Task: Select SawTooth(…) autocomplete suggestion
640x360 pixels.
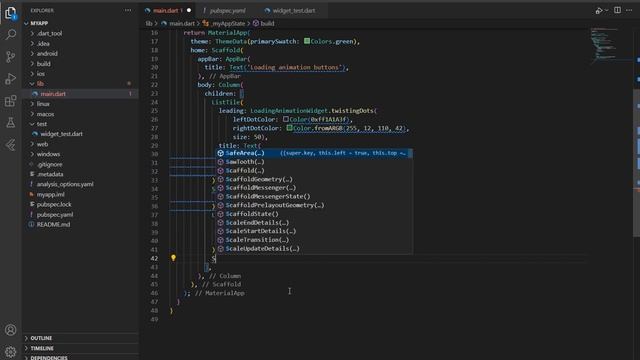Action: (x=314, y=162)
